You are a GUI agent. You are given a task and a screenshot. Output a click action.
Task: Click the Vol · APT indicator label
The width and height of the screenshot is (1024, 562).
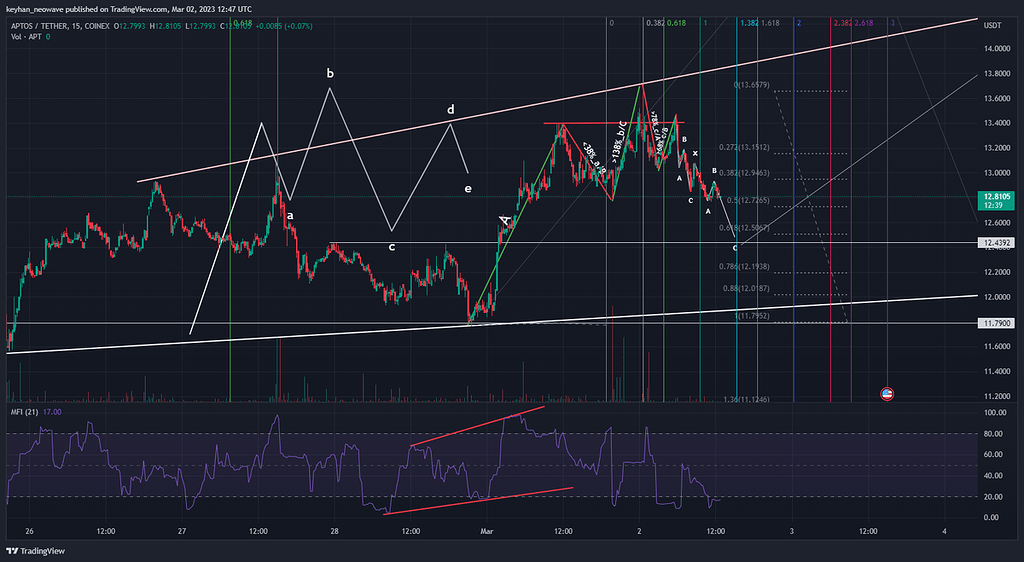pos(26,37)
